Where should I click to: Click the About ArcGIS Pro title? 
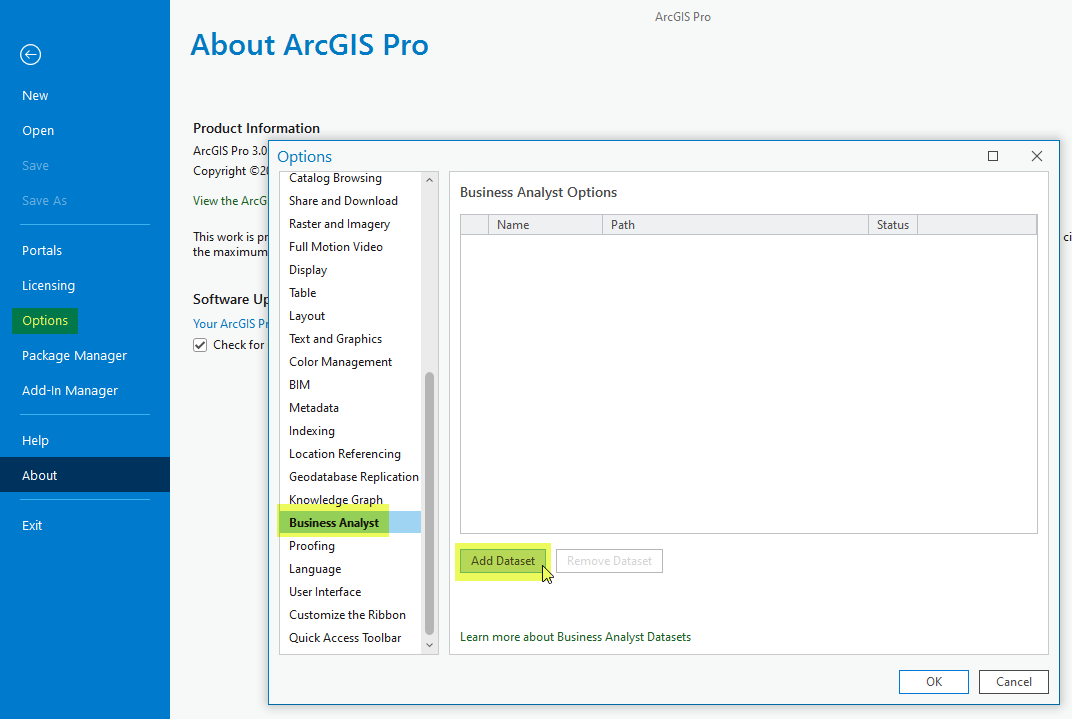[309, 45]
